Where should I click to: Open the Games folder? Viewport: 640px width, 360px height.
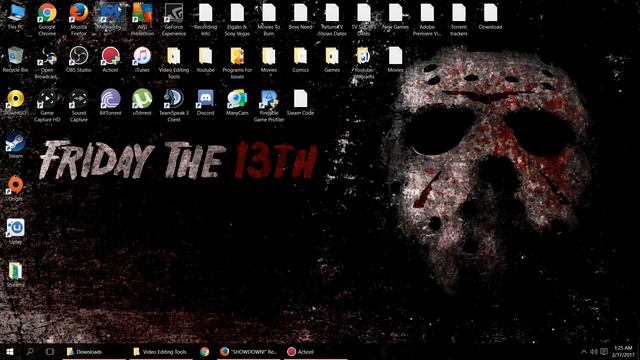click(332, 60)
